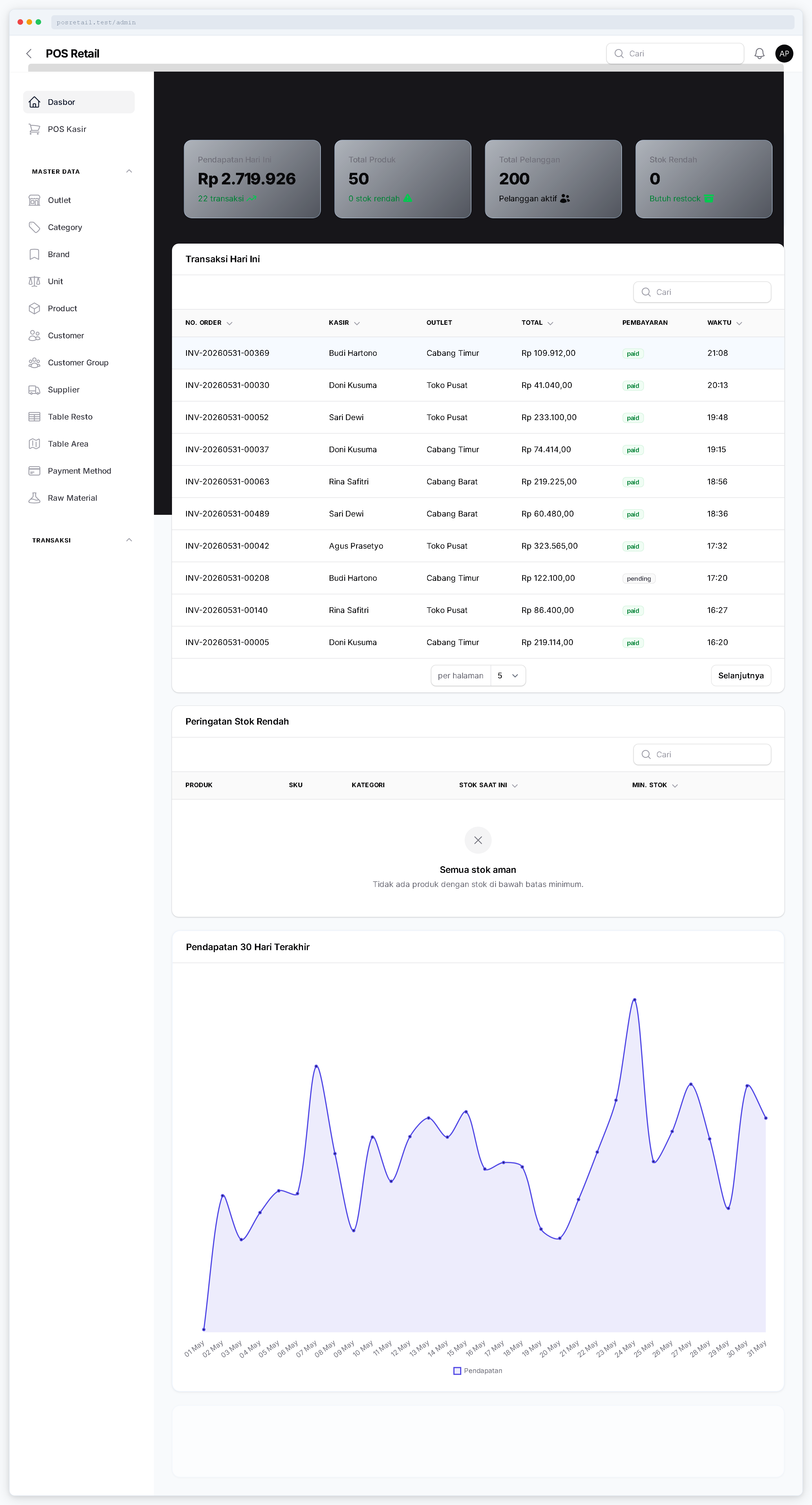Viewport: 812px width, 1505px height.
Task: Go to POS Kasir in the sidebar
Action: [79, 129]
